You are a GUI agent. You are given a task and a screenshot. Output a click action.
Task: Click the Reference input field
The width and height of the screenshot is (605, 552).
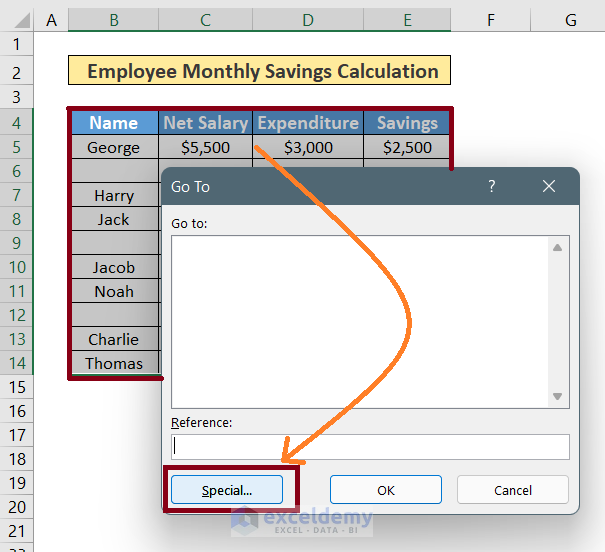pos(370,447)
